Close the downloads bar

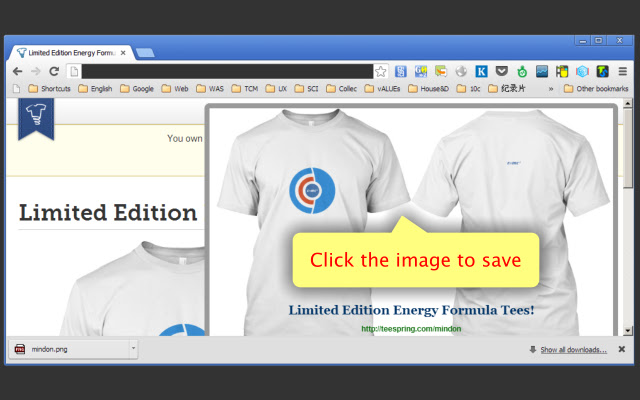(x=622, y=349)
